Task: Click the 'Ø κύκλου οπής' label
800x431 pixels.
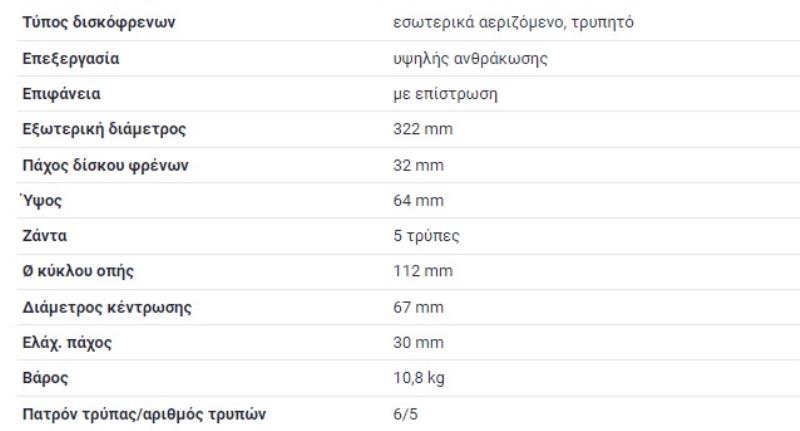Action: 78,271
